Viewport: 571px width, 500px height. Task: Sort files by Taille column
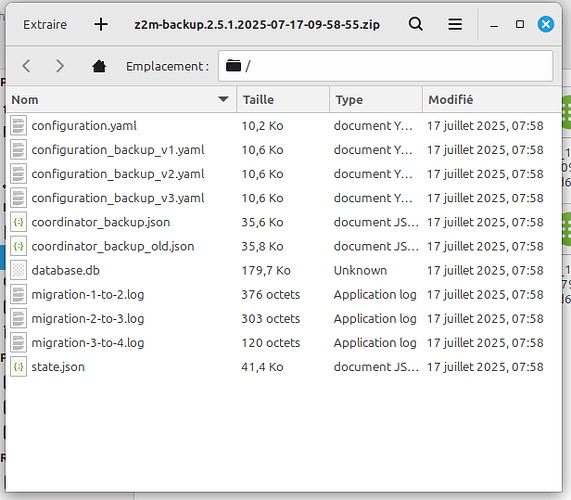(283, 99)
